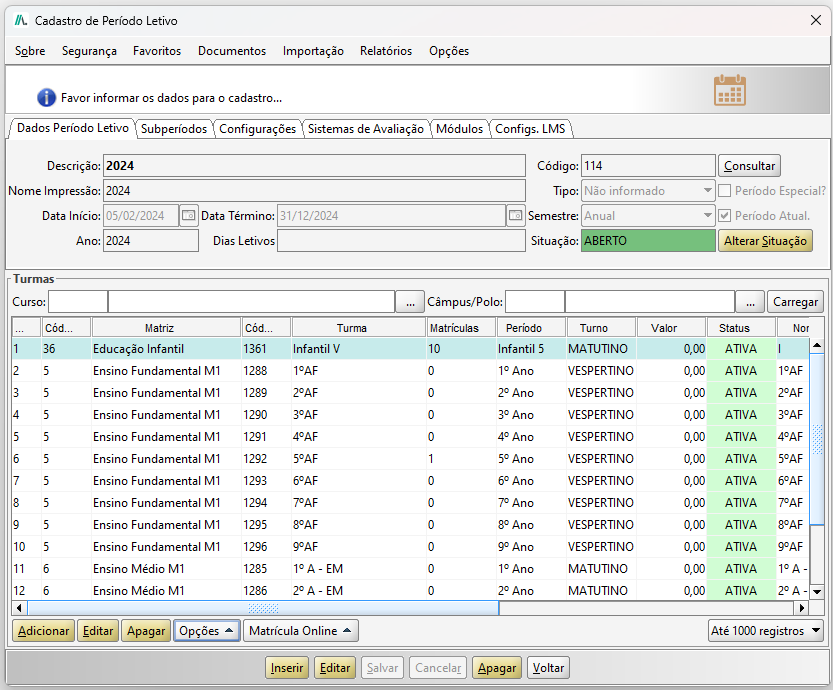The height and width of the screenshot is (690, 833).
Task: Select the Infantil V table row
Action: pyautogui.click(x=411, y=349)
